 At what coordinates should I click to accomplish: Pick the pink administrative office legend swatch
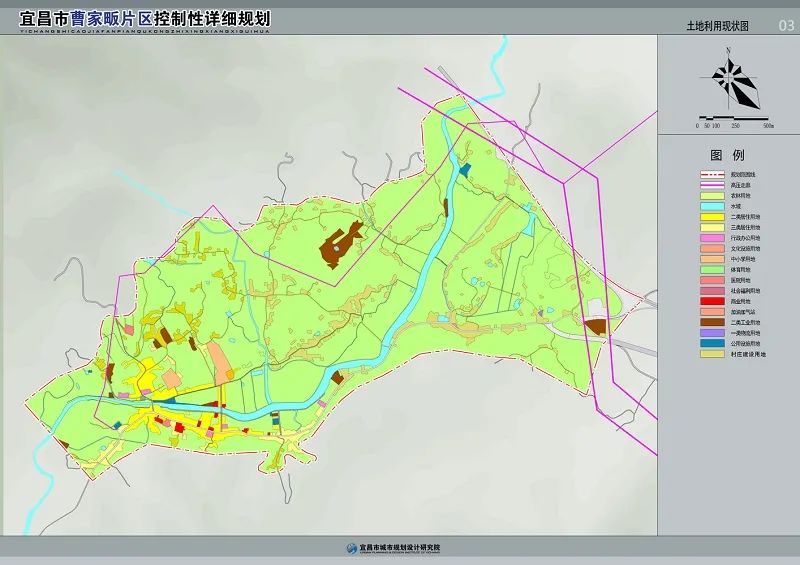click(712, 238)
